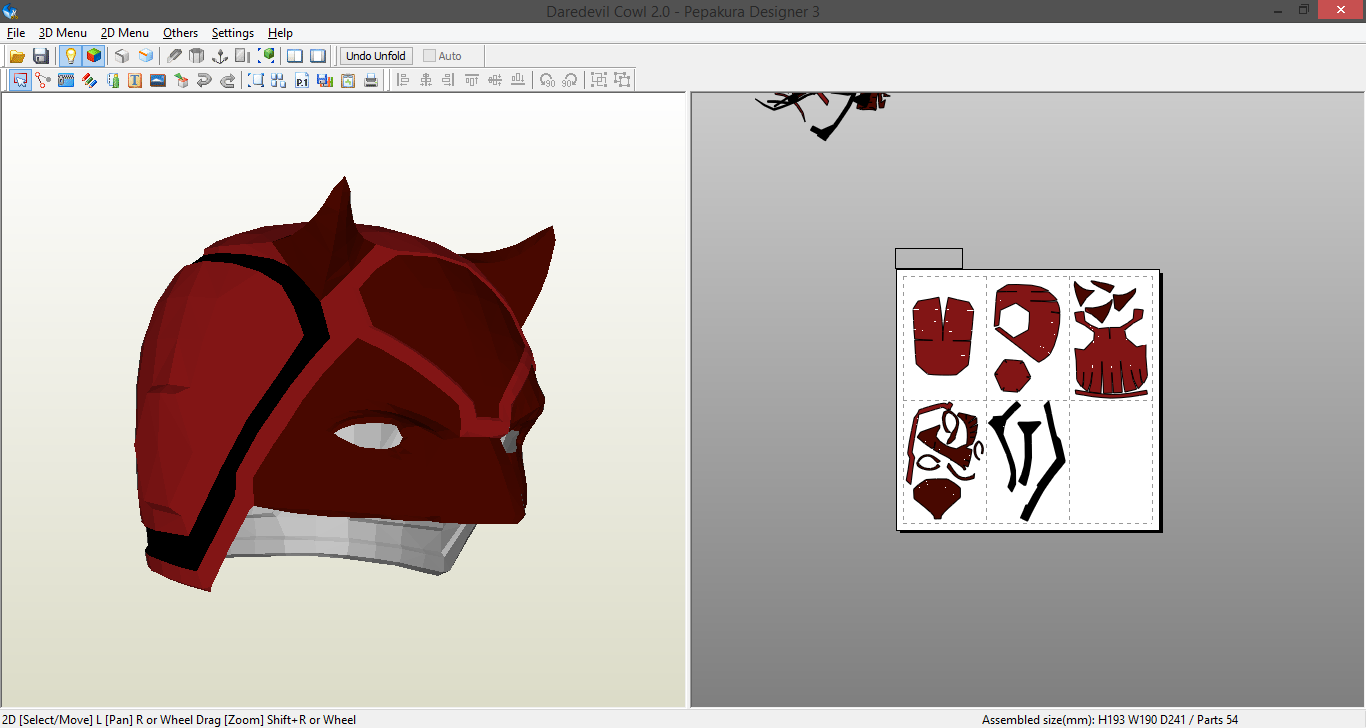The width and height of the screenshot is (1366, 728).
Task: Click the align bottom icon
Action: coord(518,80)
